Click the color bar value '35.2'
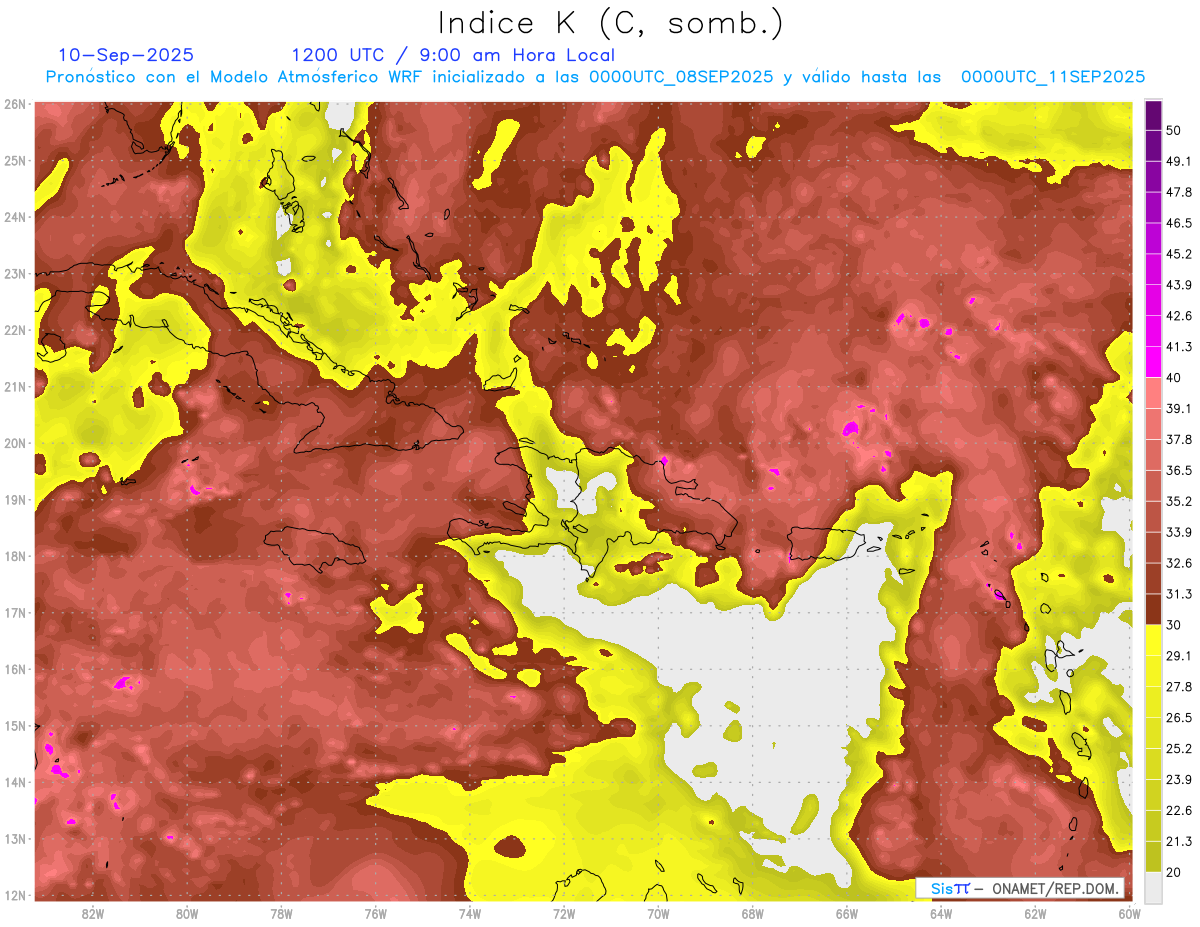 (x=1178, y=501)
